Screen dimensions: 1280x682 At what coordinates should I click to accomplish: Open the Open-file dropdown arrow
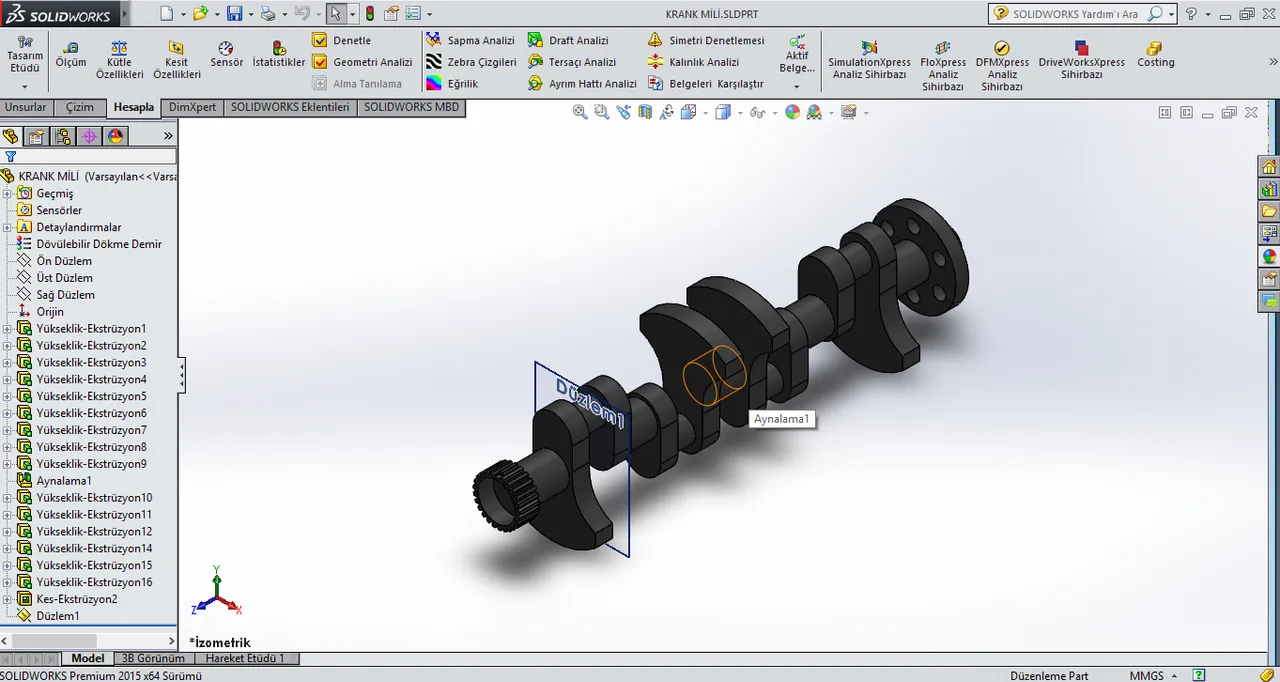click(216, 14)
